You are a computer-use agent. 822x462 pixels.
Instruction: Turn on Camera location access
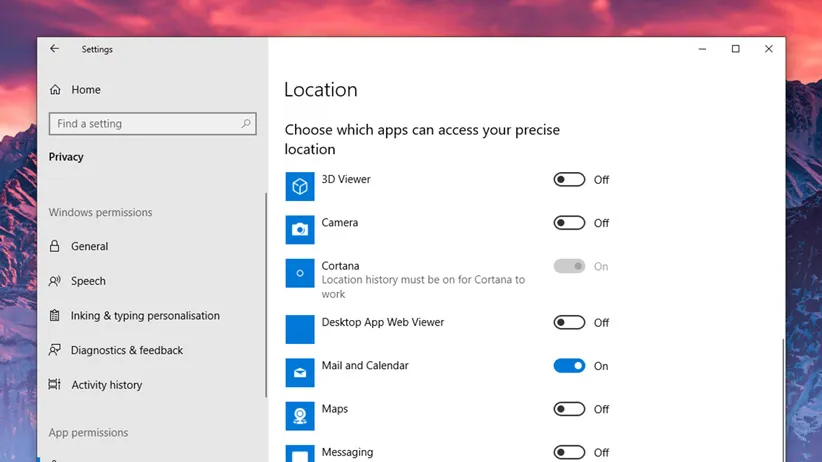(569, 223)
